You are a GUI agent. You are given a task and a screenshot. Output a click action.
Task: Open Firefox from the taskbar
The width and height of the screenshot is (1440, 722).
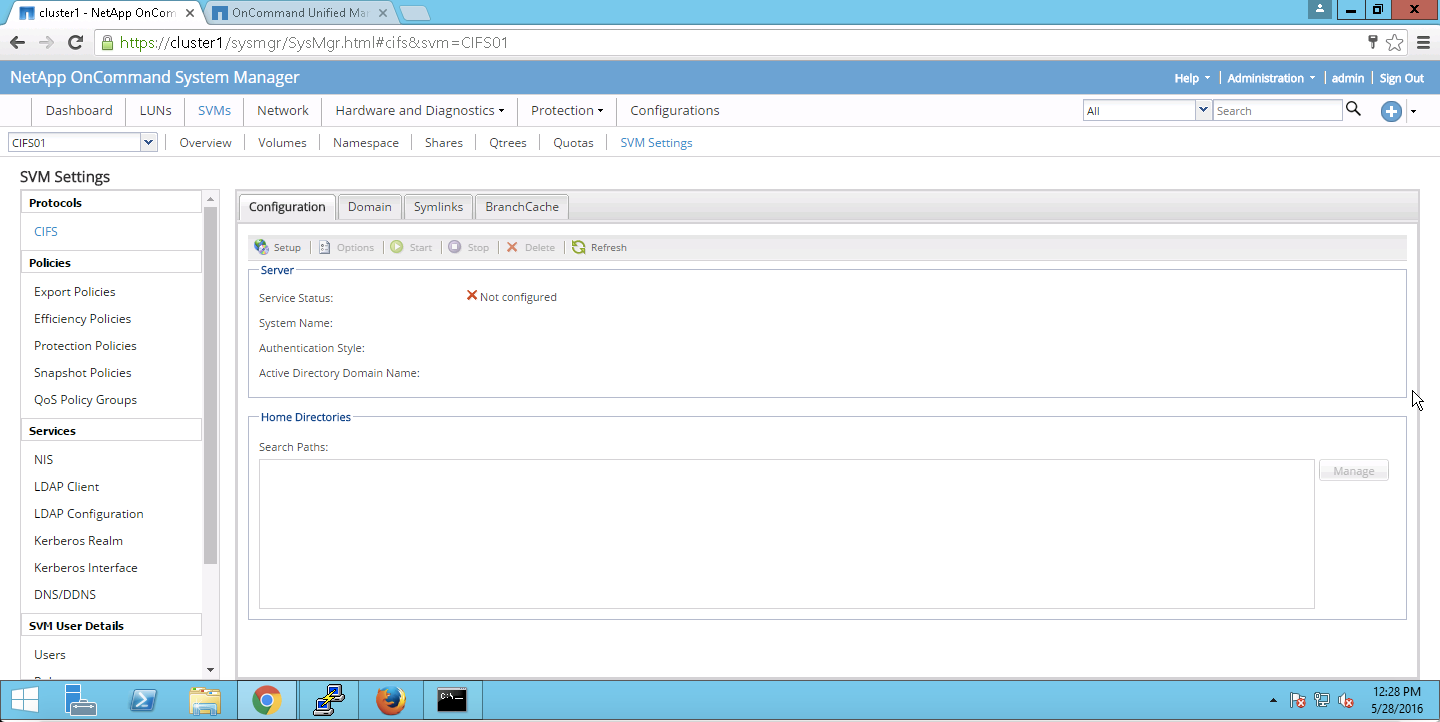pyautogui.click(x=391, y=700)
